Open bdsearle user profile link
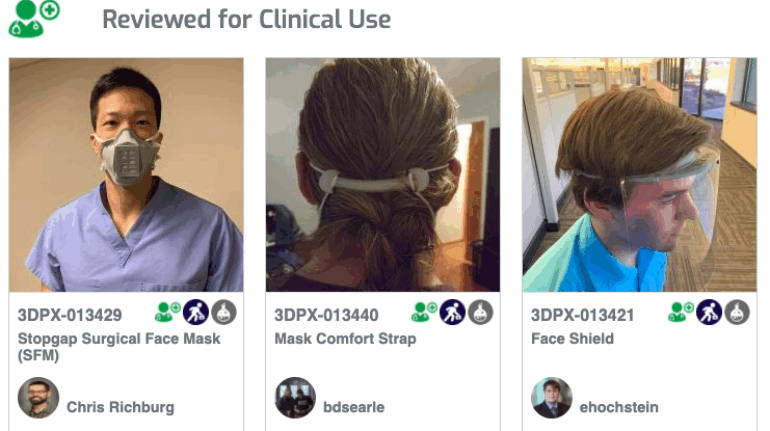 pos(354,407)
